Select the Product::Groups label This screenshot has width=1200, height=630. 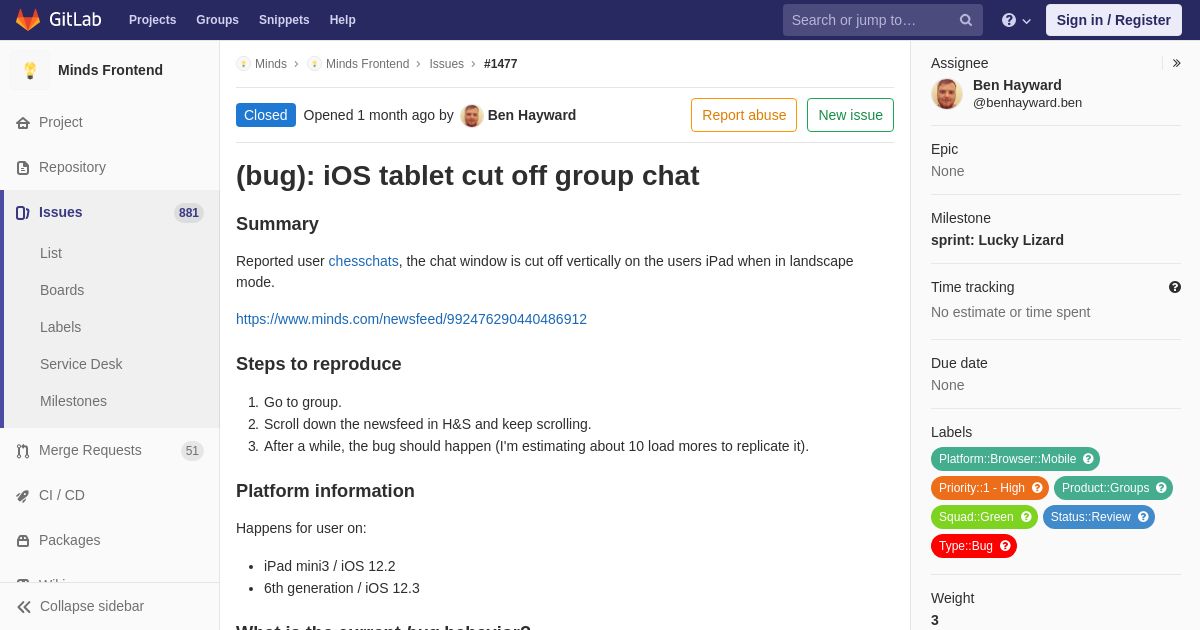point(1105,488)
